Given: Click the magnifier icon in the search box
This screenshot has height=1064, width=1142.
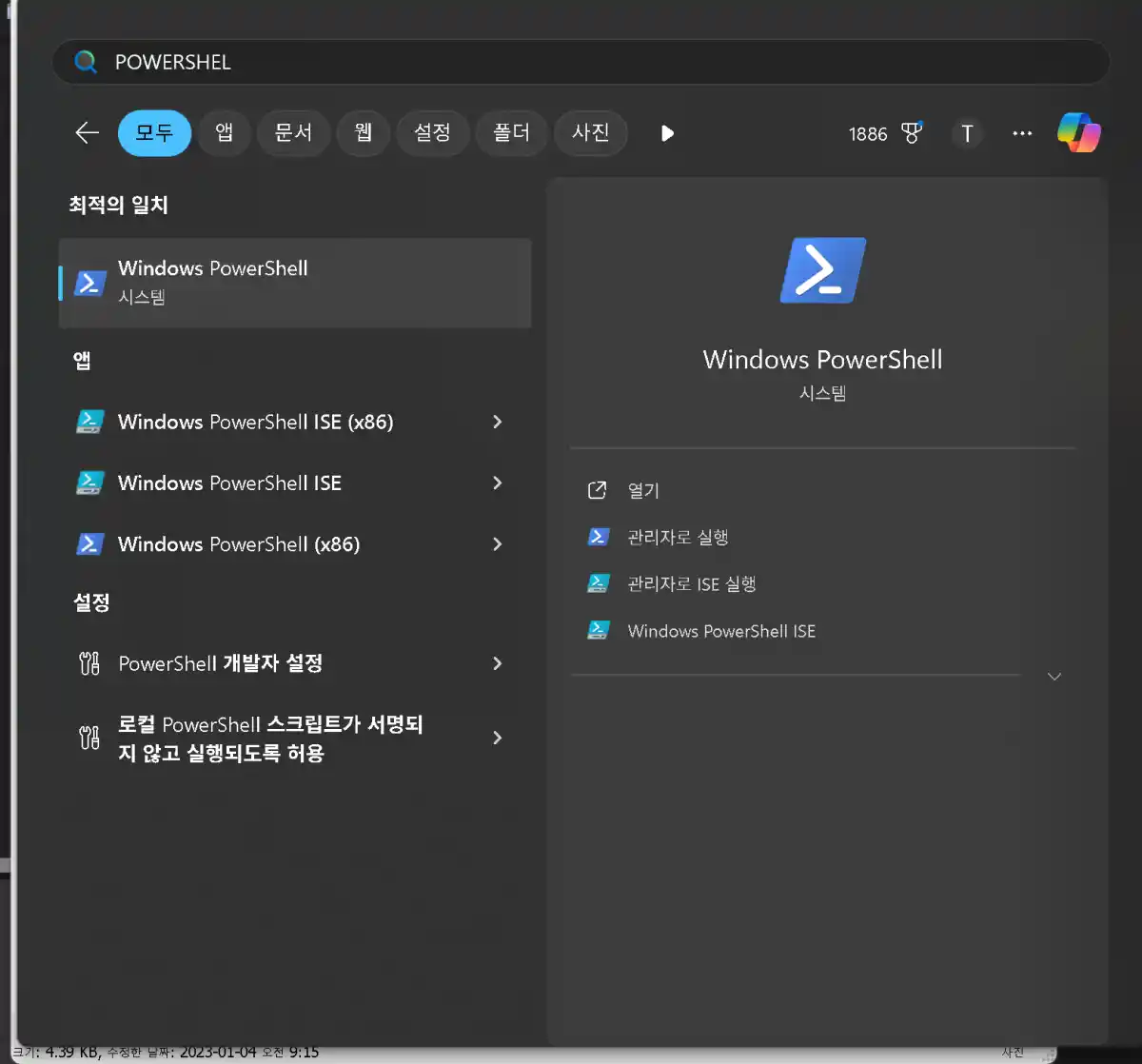Looking at the screenshot, I should pyautogui.click(x=86, y=63).
